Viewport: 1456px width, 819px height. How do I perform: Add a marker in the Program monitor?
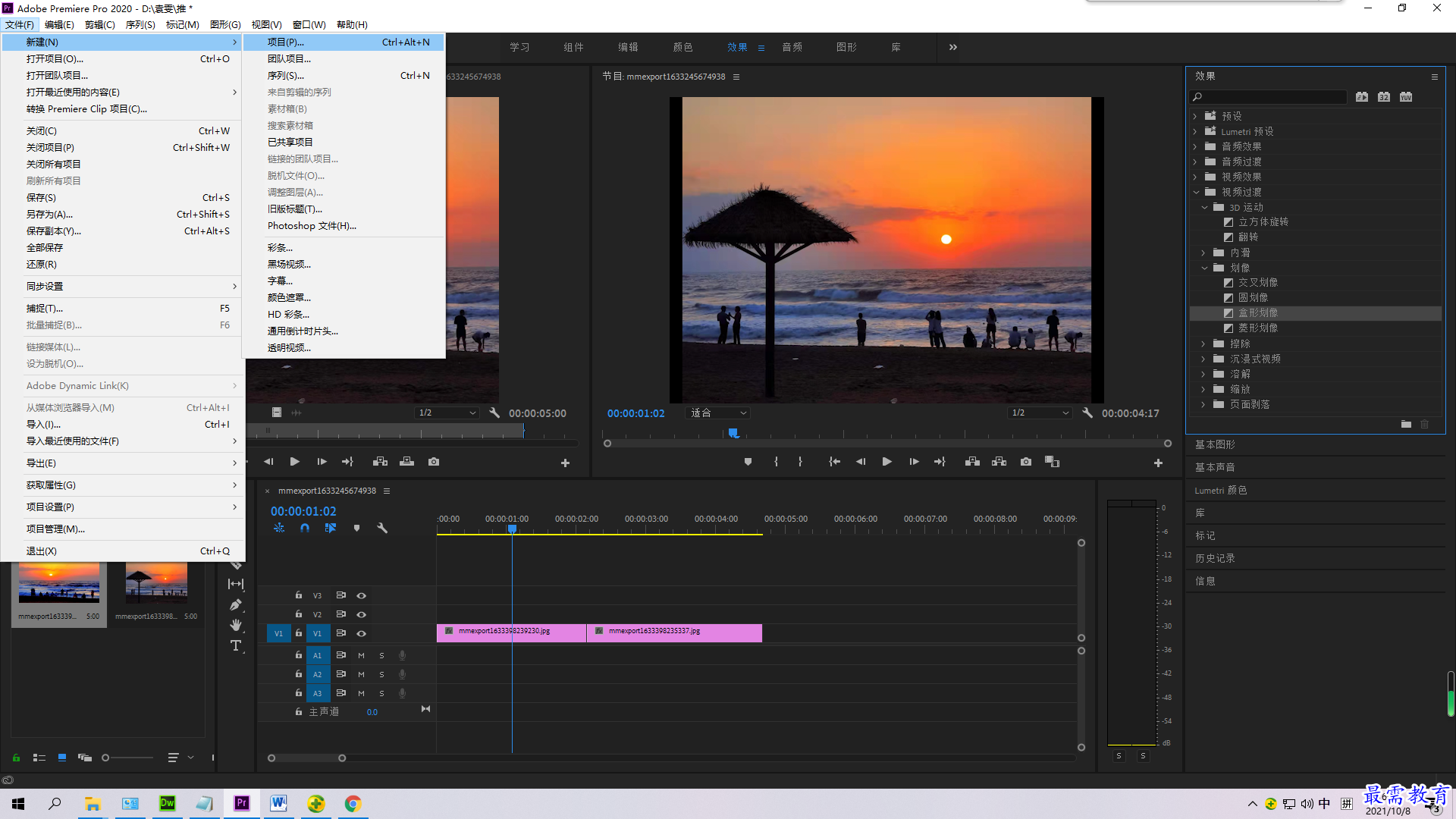(748, 462)
